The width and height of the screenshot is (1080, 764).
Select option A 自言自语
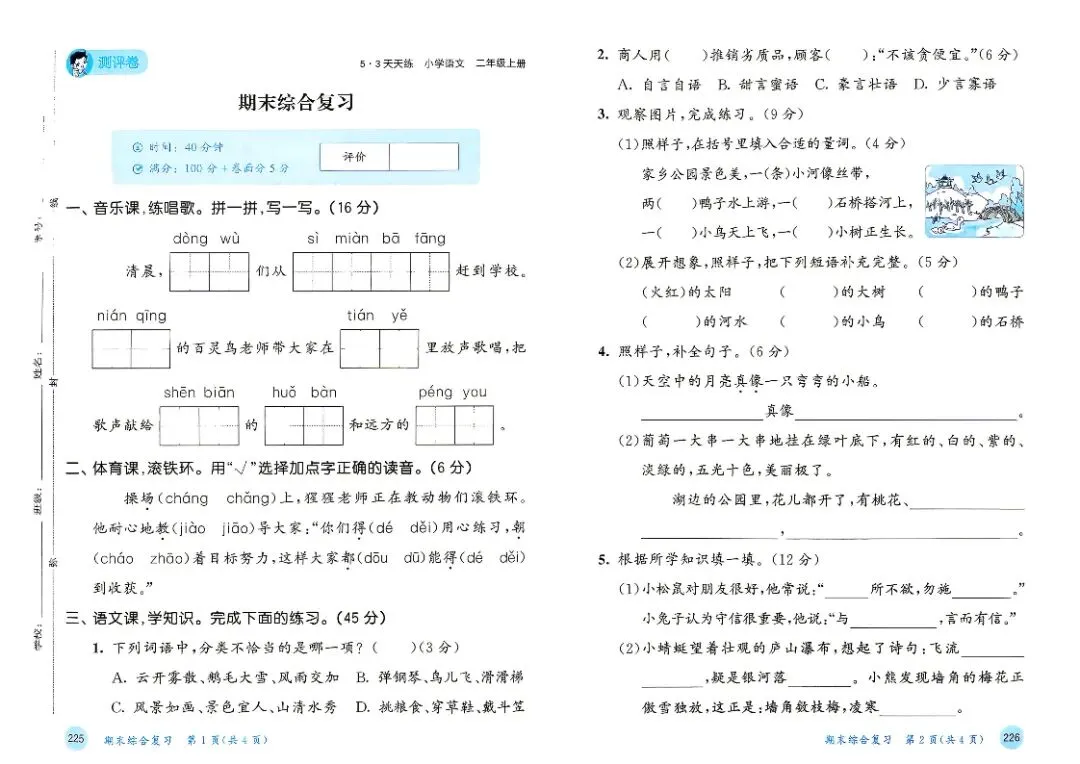click(660, 85)
